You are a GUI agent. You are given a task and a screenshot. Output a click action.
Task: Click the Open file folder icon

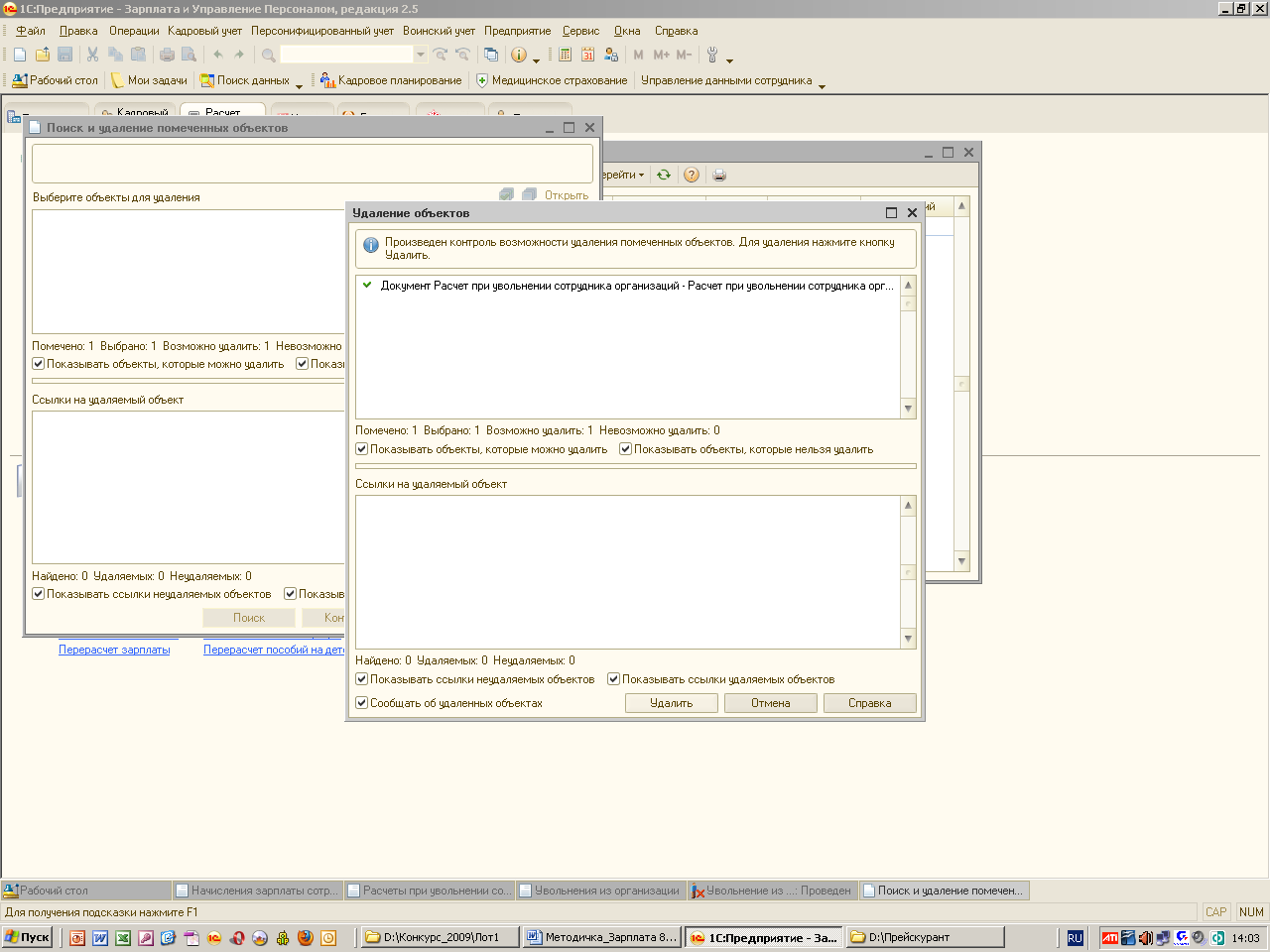[x=43, y=55]
